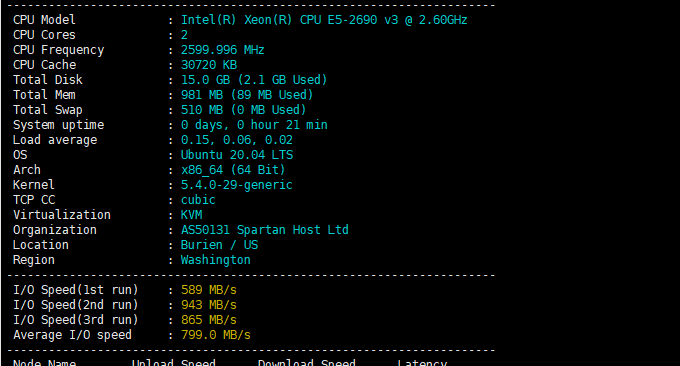The width and height of the screenshot is (680, 366).
Task: Click the Location label
Action: (41, 245)
